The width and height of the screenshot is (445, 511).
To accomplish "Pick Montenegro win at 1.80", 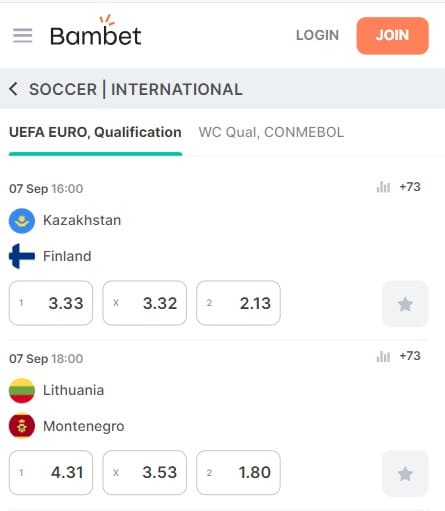I will coord(238,473).
